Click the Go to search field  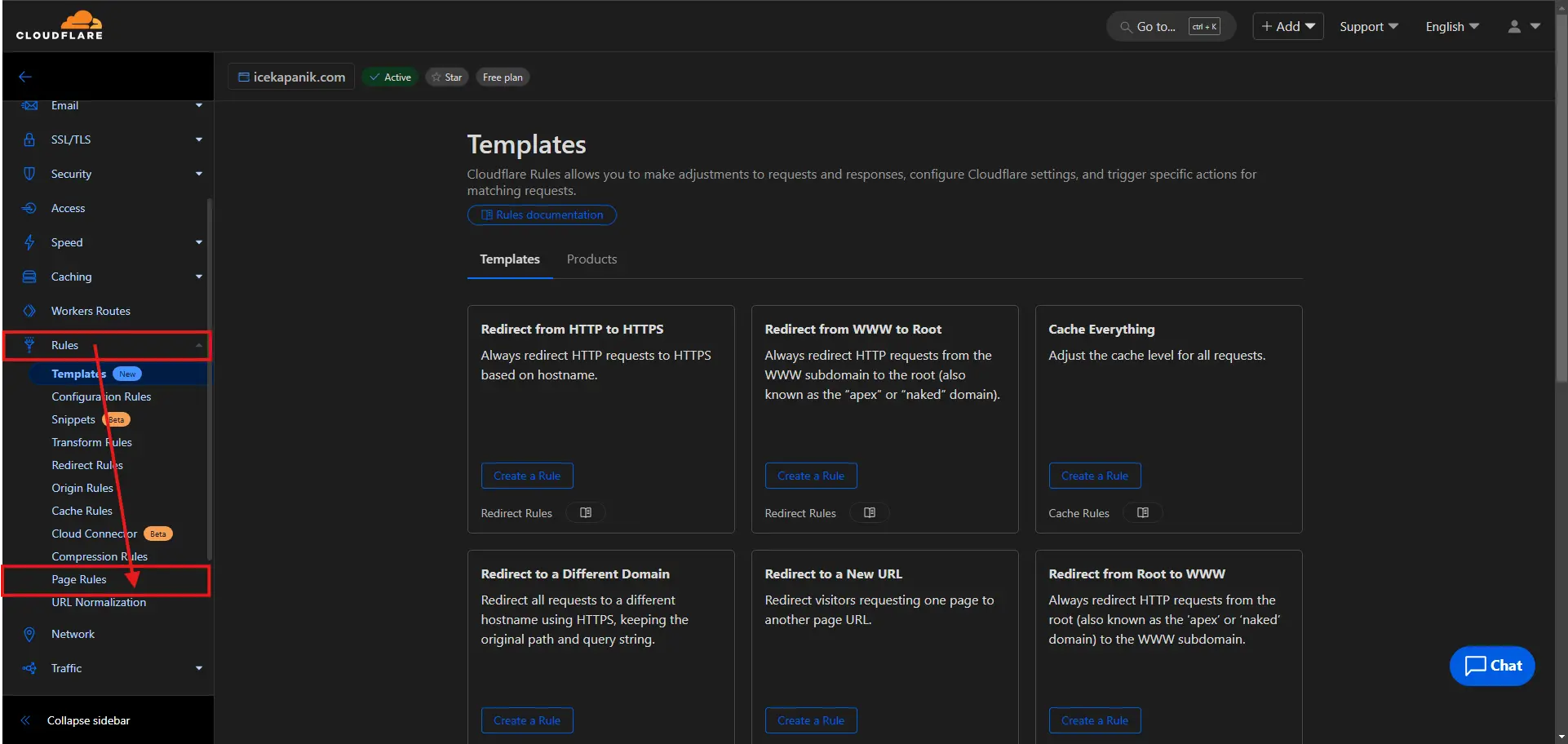(1171, 27)
